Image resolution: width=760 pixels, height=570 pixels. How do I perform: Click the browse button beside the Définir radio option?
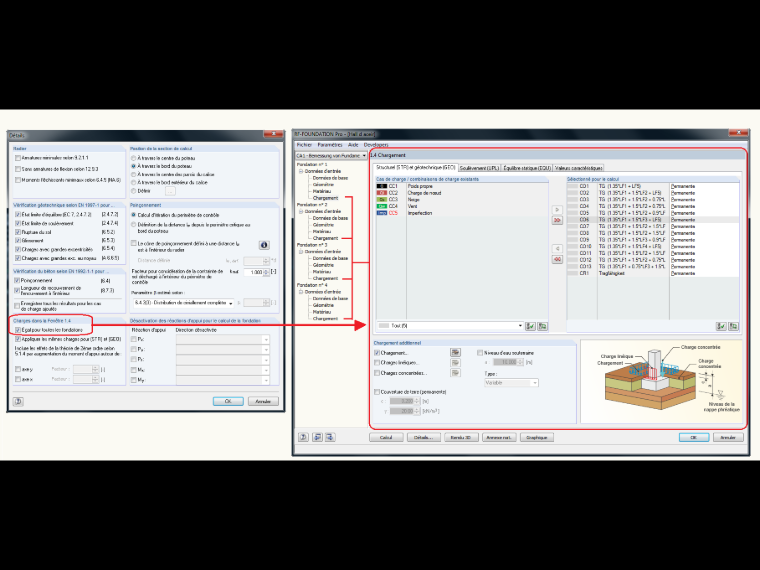[x=170, y=191]
